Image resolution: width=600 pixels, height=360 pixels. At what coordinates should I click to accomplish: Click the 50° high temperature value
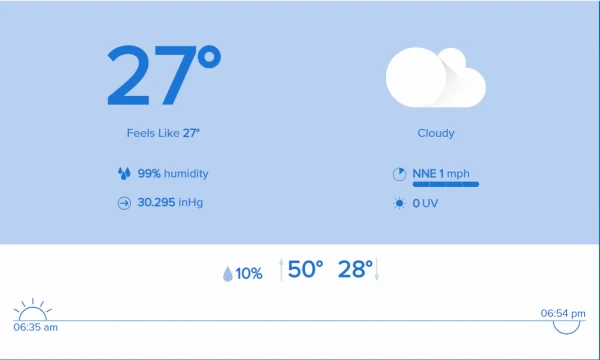[x=305, y=269]
